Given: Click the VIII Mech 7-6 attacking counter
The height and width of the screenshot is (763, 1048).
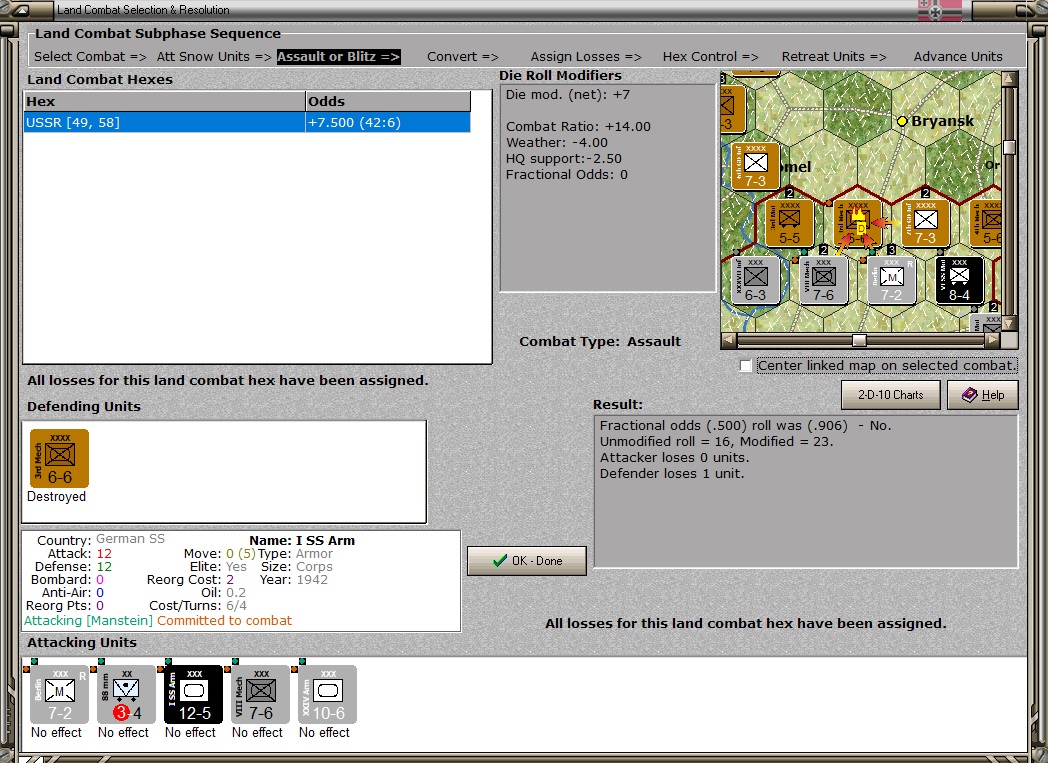Looking at the screenshot, I should click(x=260, y=694).
